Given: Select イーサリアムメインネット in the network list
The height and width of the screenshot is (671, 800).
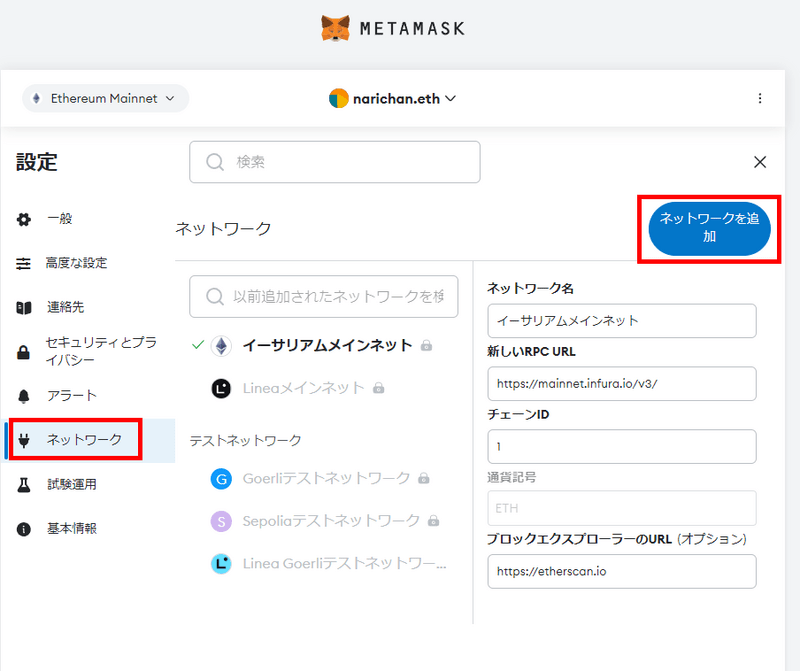Looking at the screenshot, I should click(x=327, y=346).
